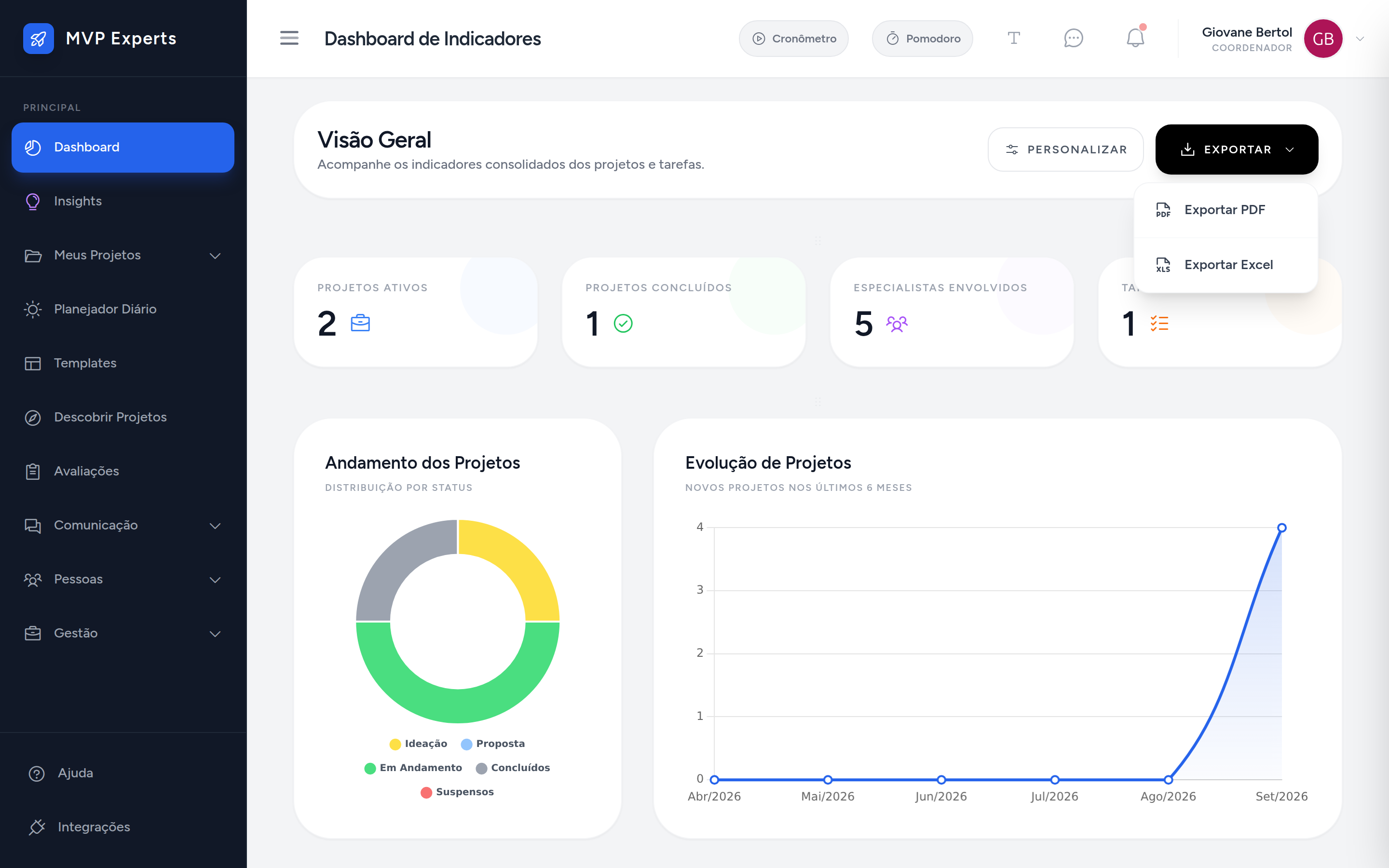Collapse the Exportar dropdown button
1389x868 pixels.
[1237, 149]
